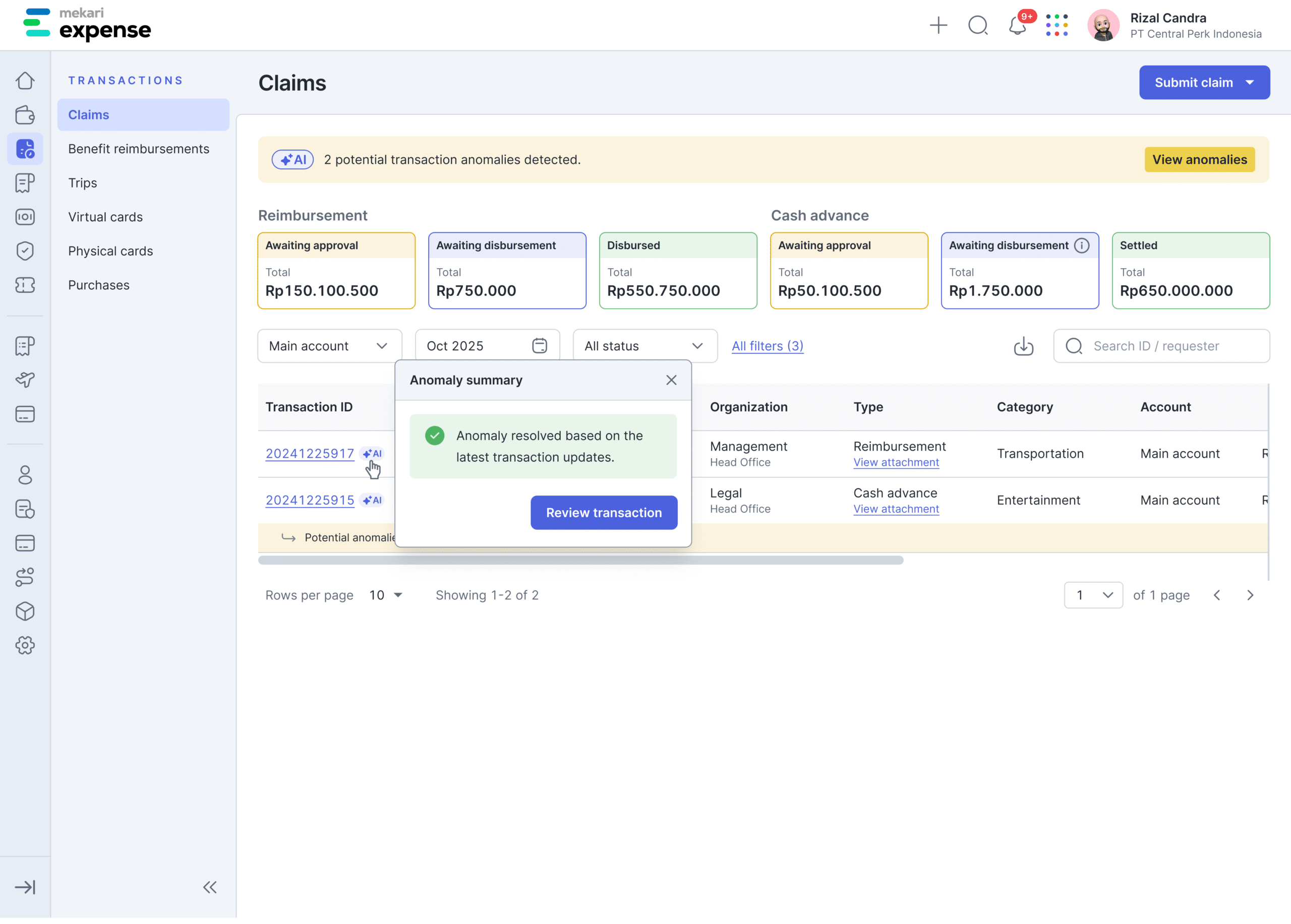This screenshot has width=1291, height=924.
Task: Open the home icon in sidebar
Action: pos(25,81)
